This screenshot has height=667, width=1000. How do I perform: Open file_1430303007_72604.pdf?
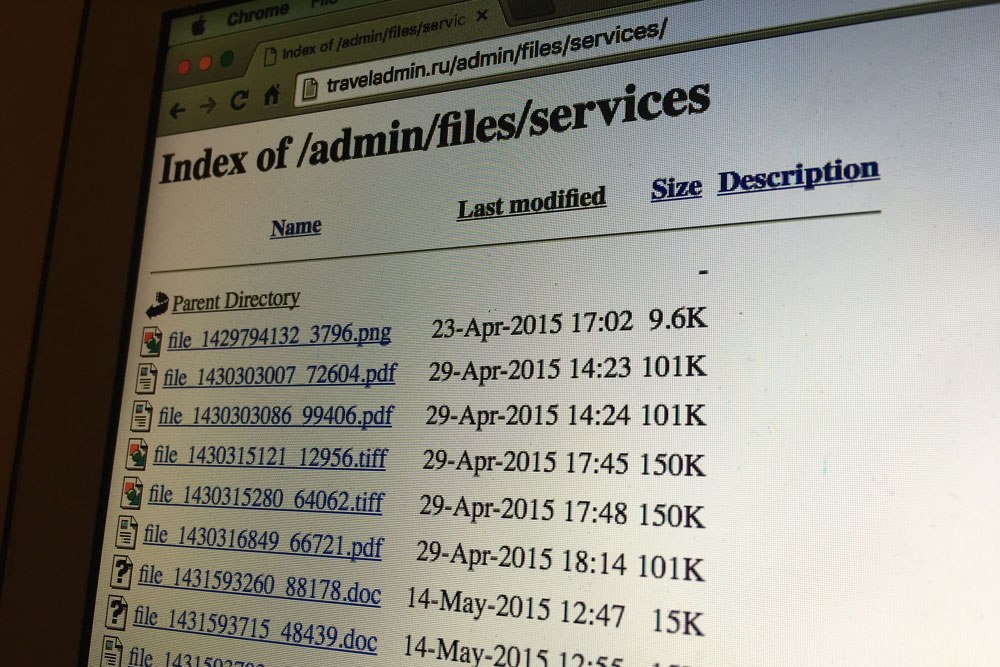coord(279,376)
